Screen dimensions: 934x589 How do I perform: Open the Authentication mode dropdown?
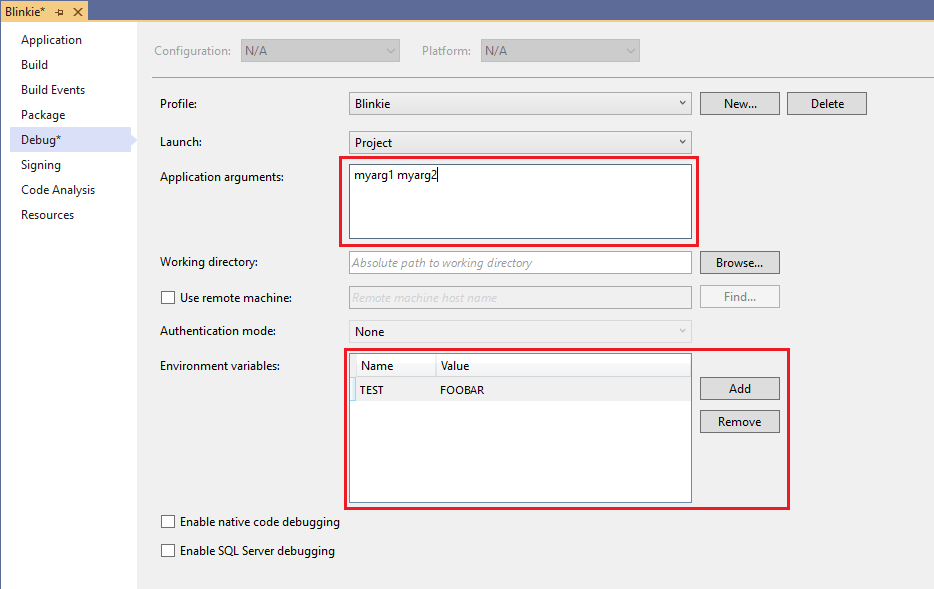520,331
